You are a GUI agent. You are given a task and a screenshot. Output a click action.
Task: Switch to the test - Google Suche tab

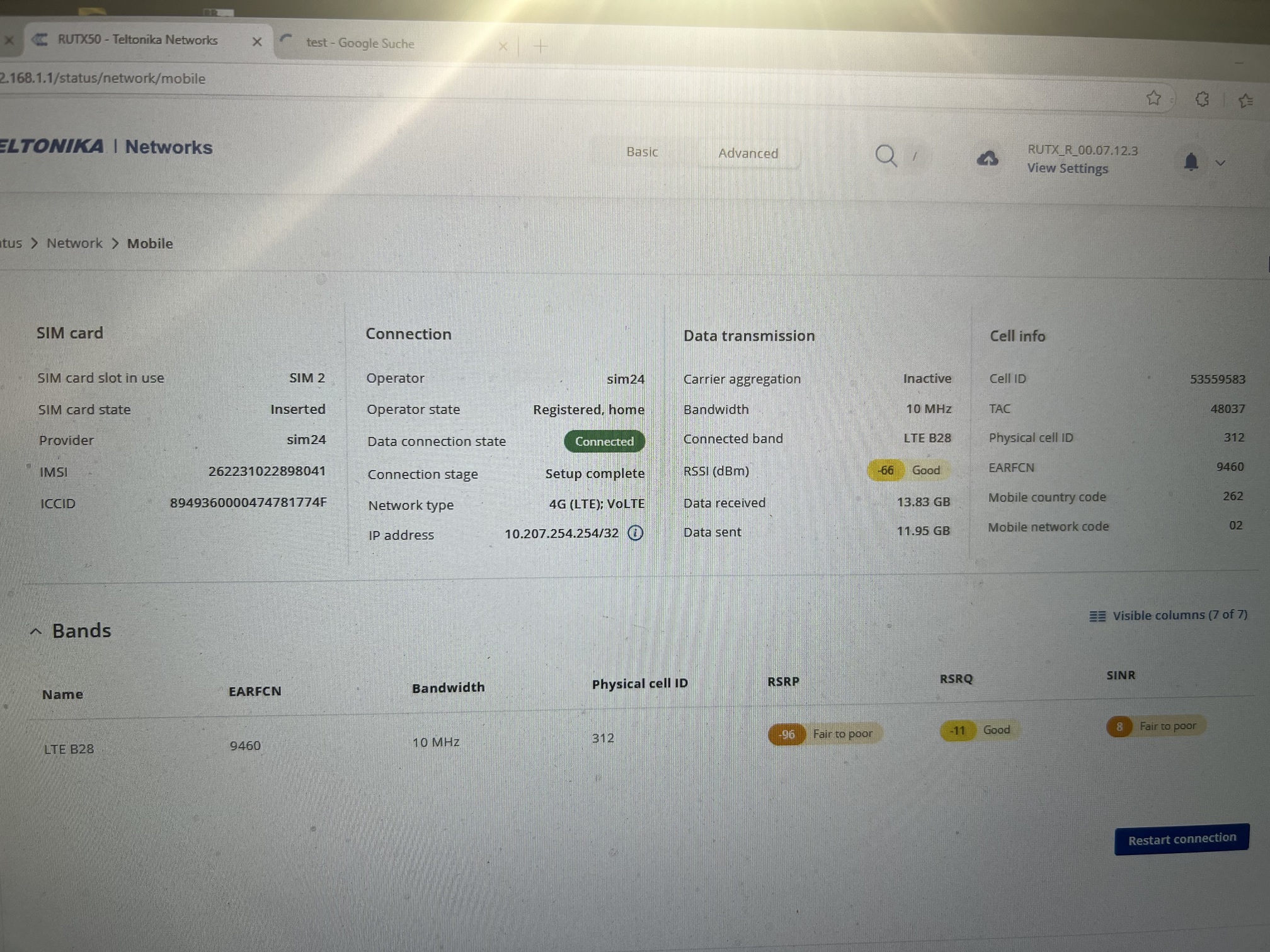360,43
